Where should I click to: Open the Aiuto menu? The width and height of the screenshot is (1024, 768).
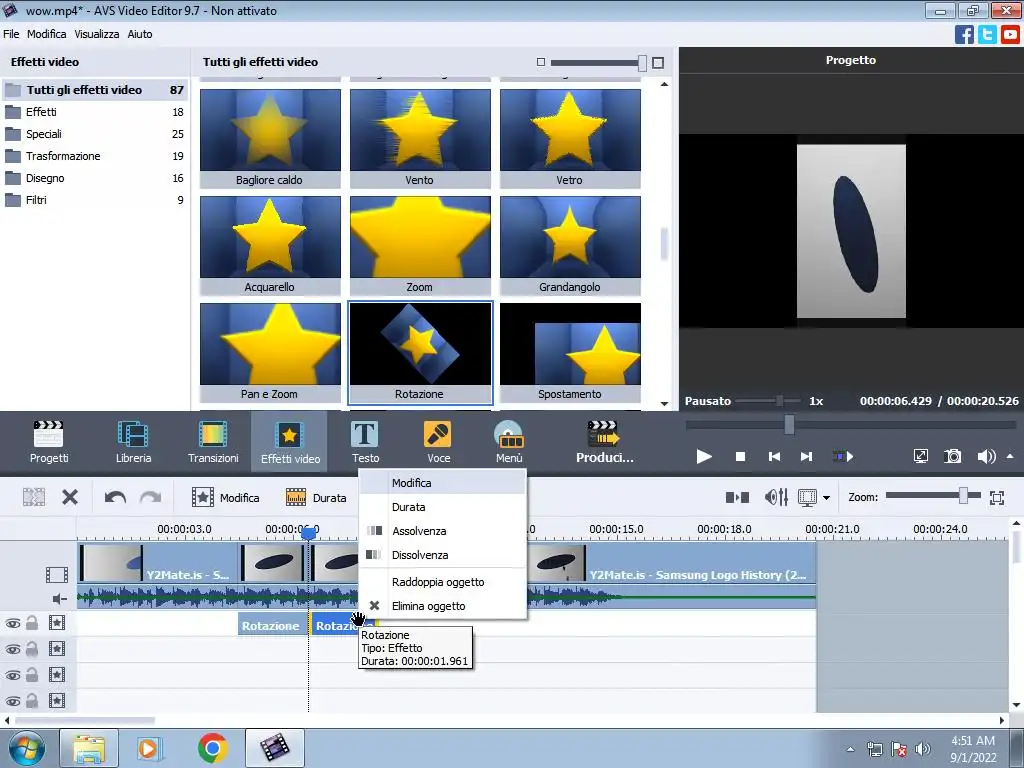(x=140, y=34)
